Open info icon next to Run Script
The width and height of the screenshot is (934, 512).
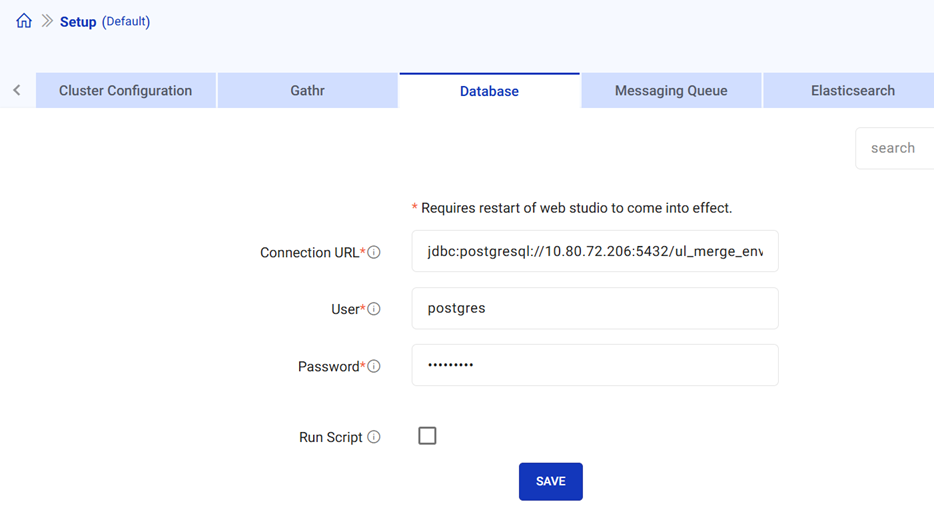tap(373, 437)
